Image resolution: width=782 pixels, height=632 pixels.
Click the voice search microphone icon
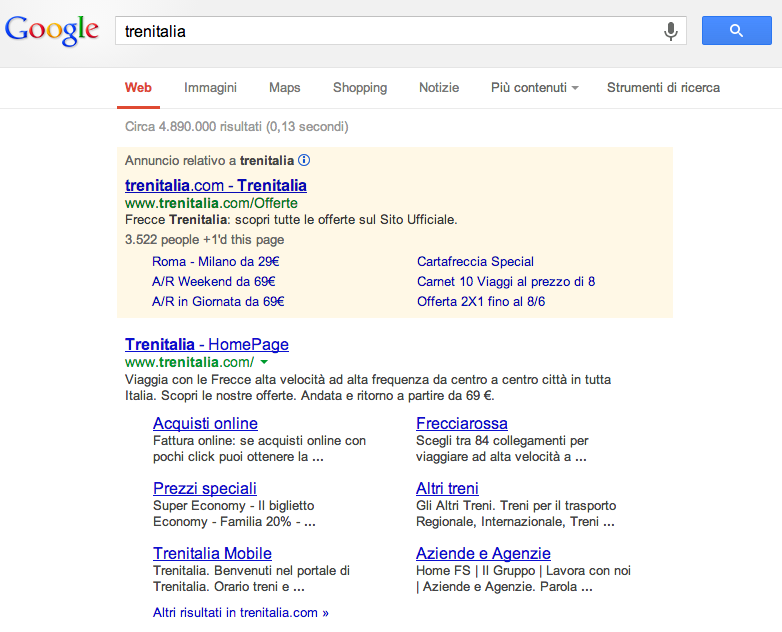pyautogui.click(x=671, y=31)
